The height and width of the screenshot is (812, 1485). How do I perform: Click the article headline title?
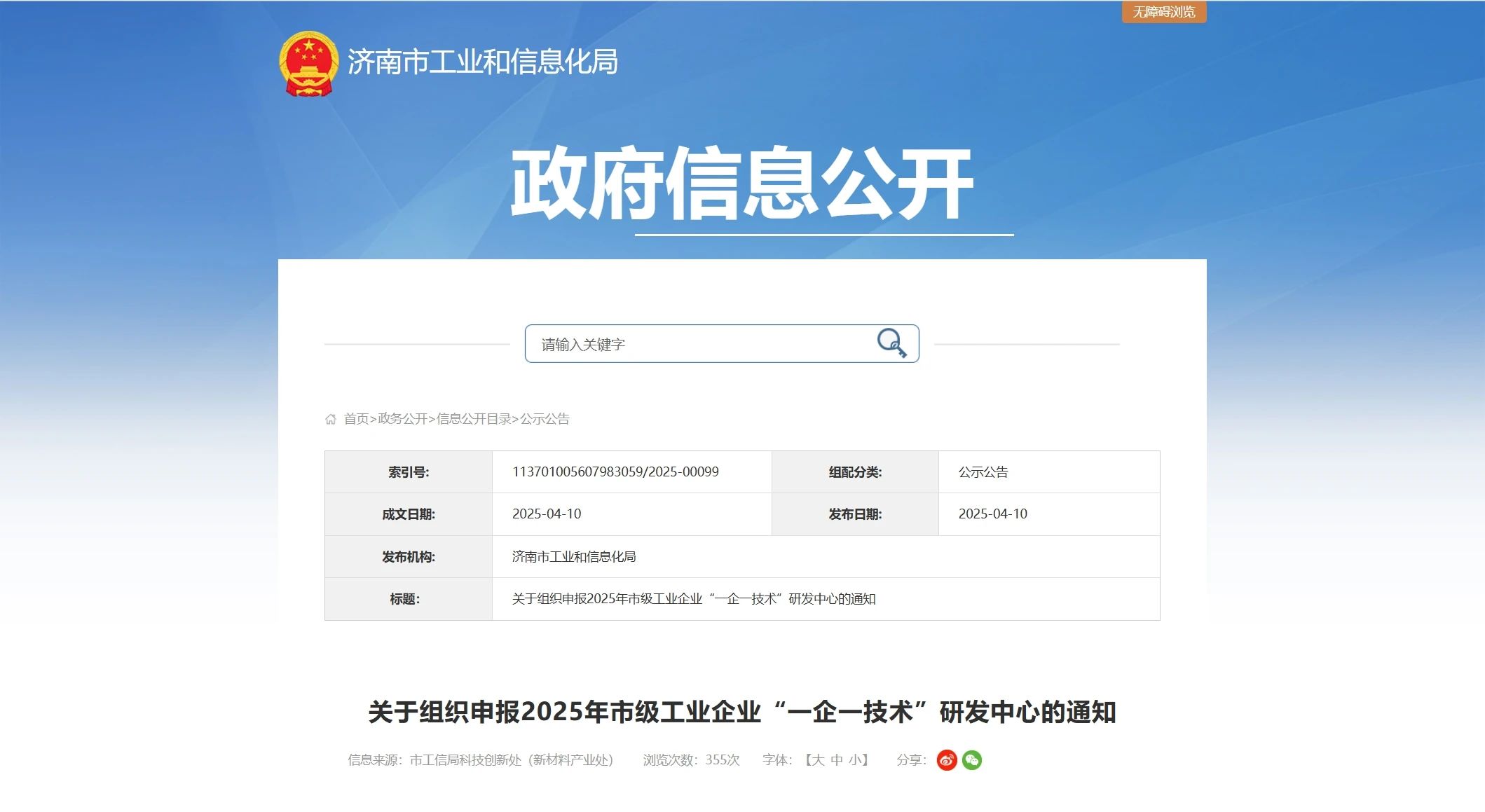741,712
